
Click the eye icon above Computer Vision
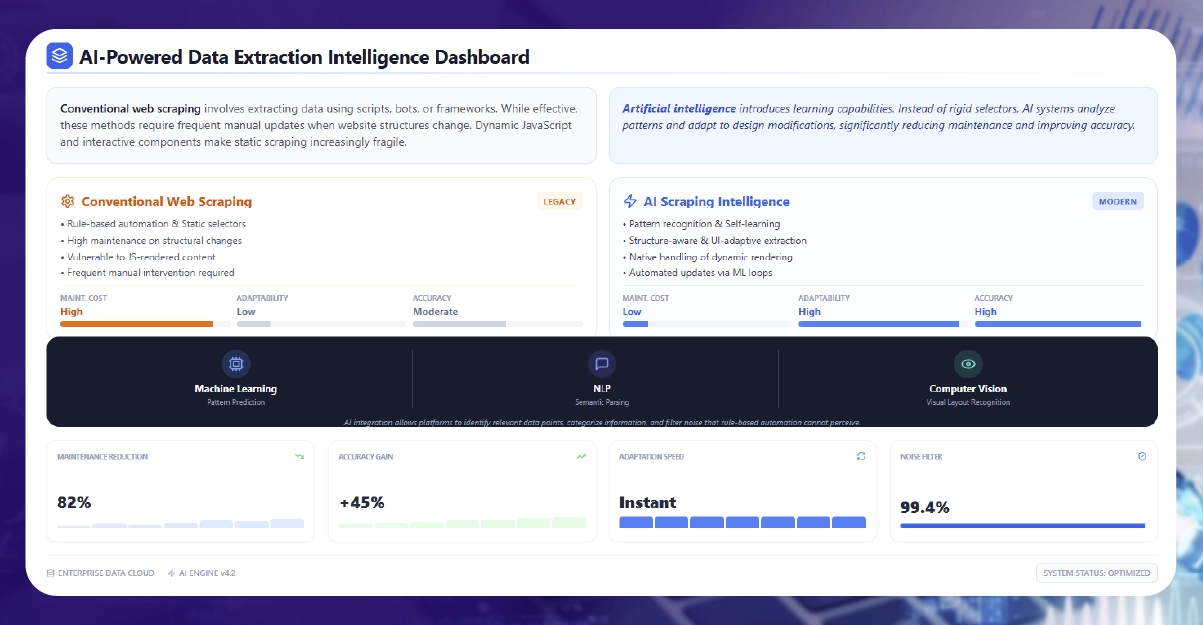click(x=967, y=363)
